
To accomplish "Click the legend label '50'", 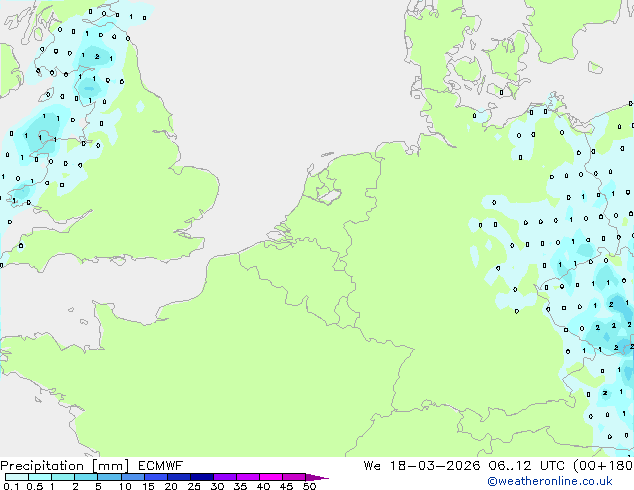I will coord(309,486).
